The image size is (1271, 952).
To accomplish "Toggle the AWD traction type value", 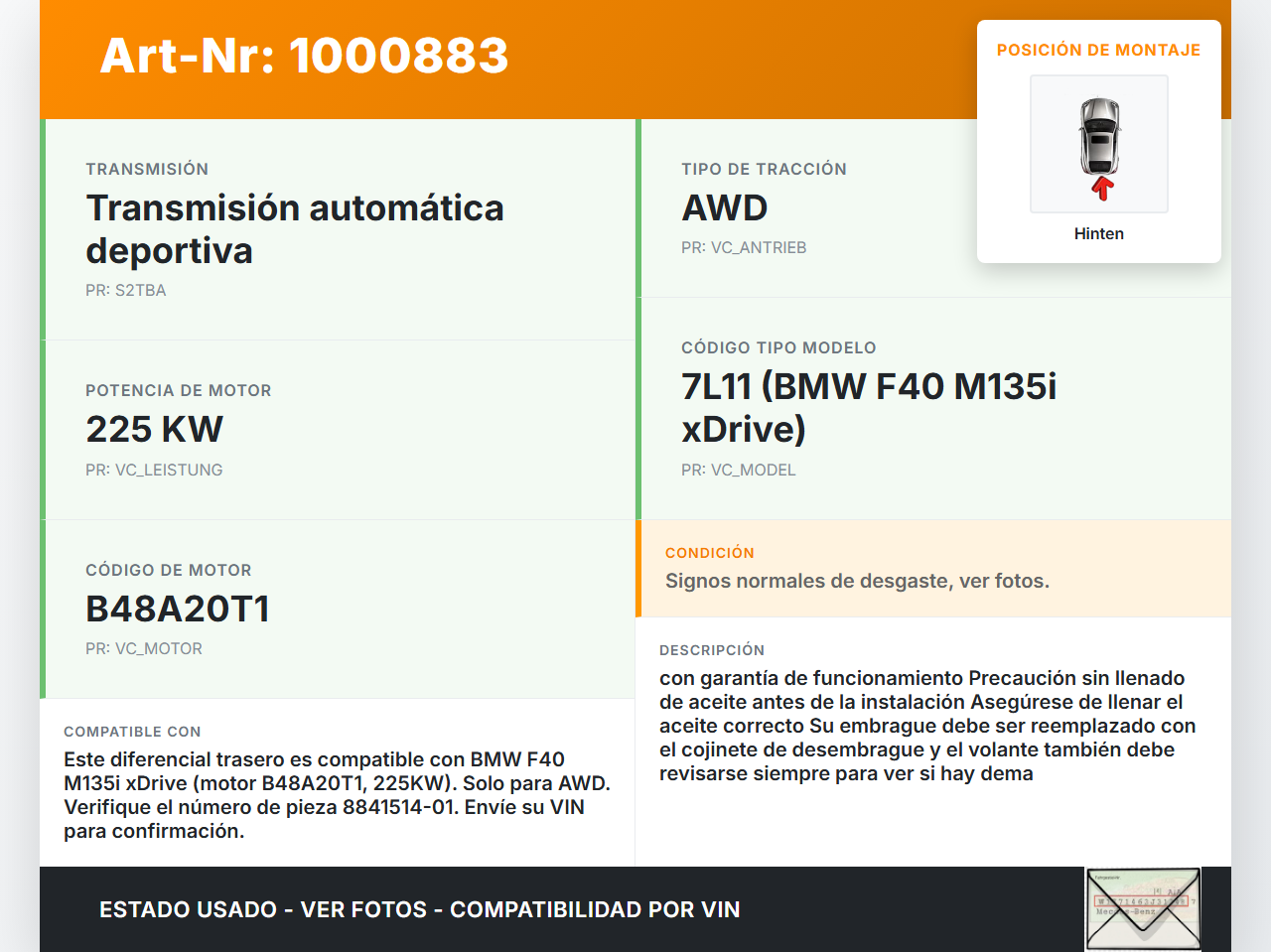I will tap(724, 208).
